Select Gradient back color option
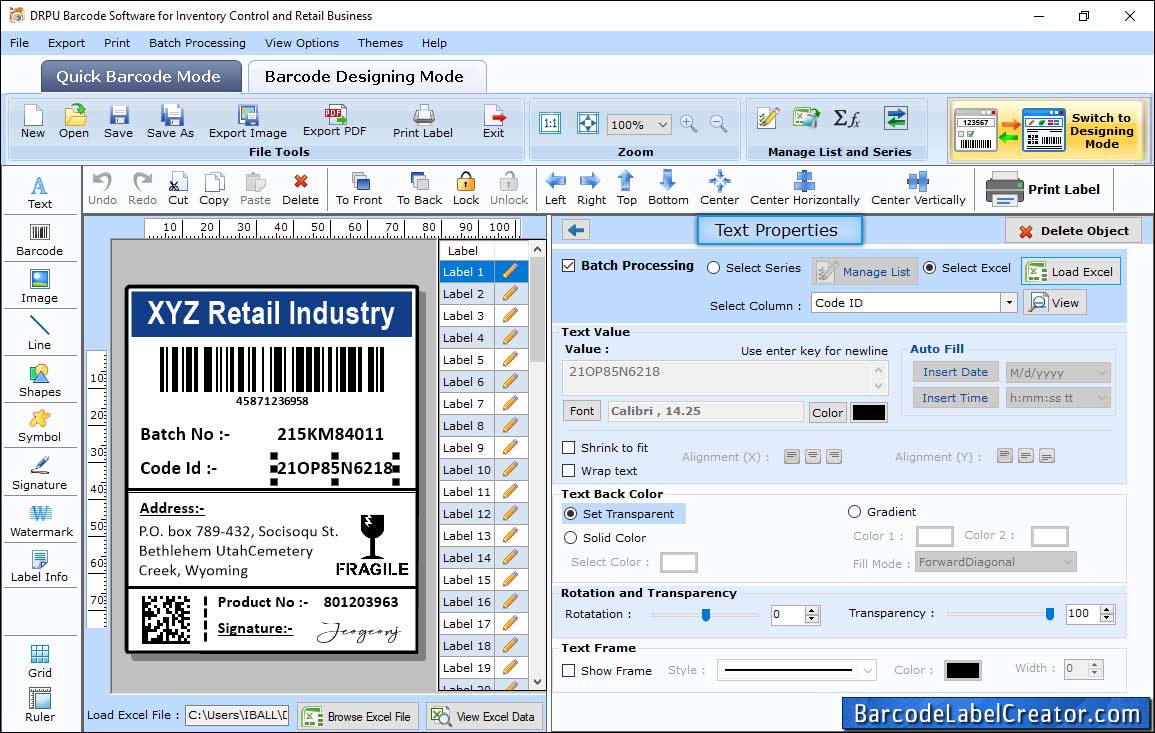1155x733 pixels. [x=854, y=511]
